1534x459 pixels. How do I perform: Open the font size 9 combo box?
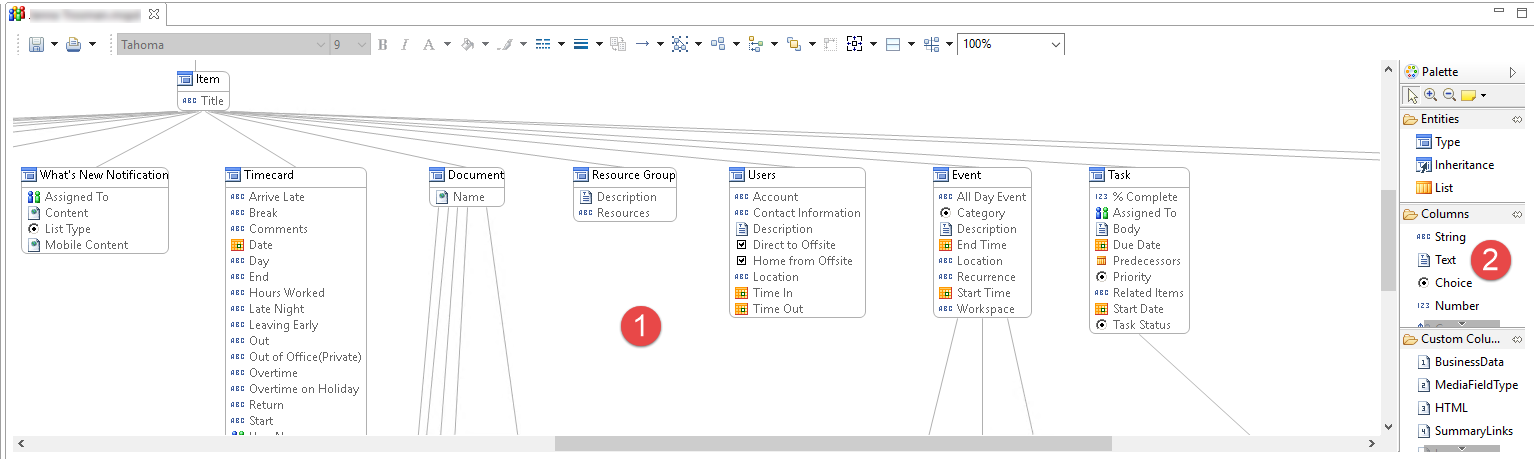click(x=350, y=45)
